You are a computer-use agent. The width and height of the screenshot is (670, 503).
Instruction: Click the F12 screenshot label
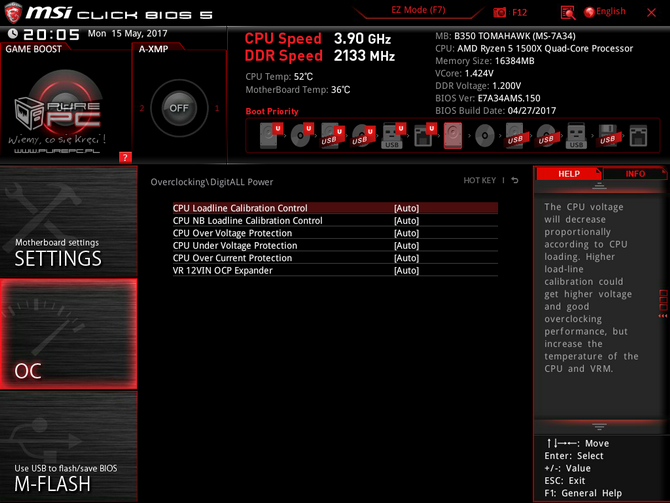[519, 12]
